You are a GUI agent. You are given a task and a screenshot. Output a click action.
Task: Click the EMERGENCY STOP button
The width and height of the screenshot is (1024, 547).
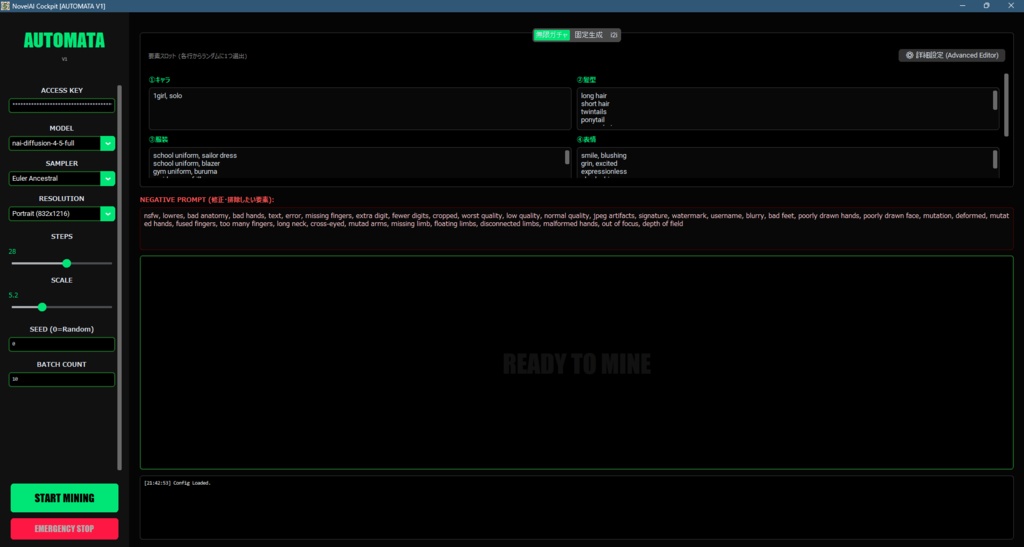[65, 529]
